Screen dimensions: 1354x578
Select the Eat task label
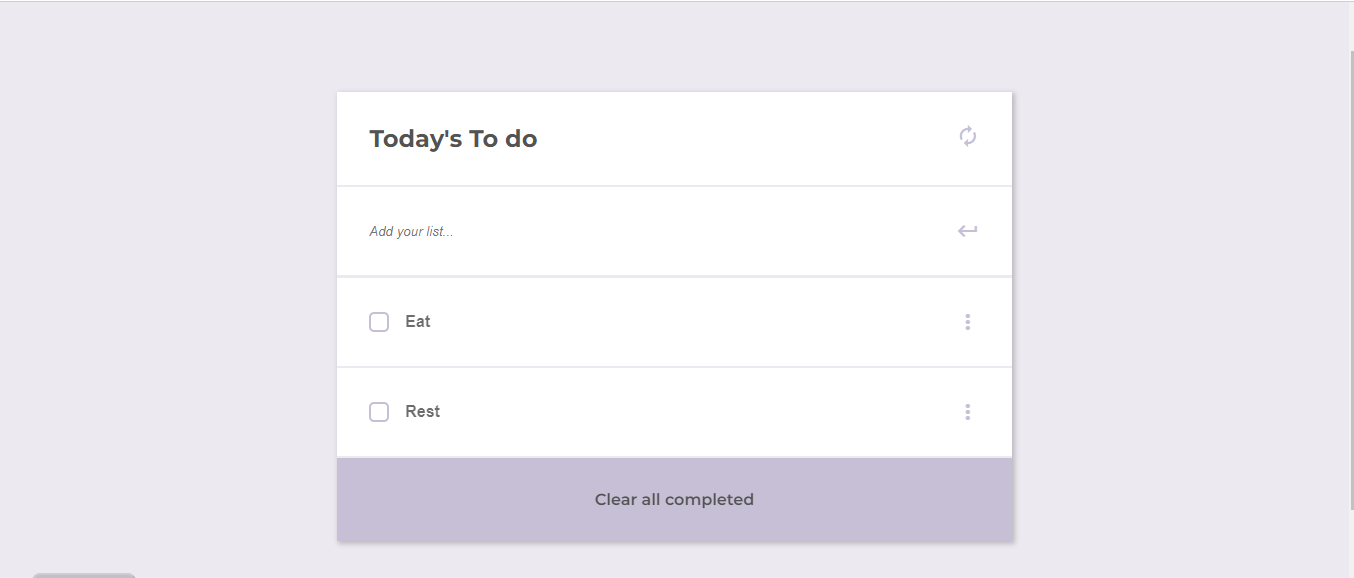pos(418,322)
